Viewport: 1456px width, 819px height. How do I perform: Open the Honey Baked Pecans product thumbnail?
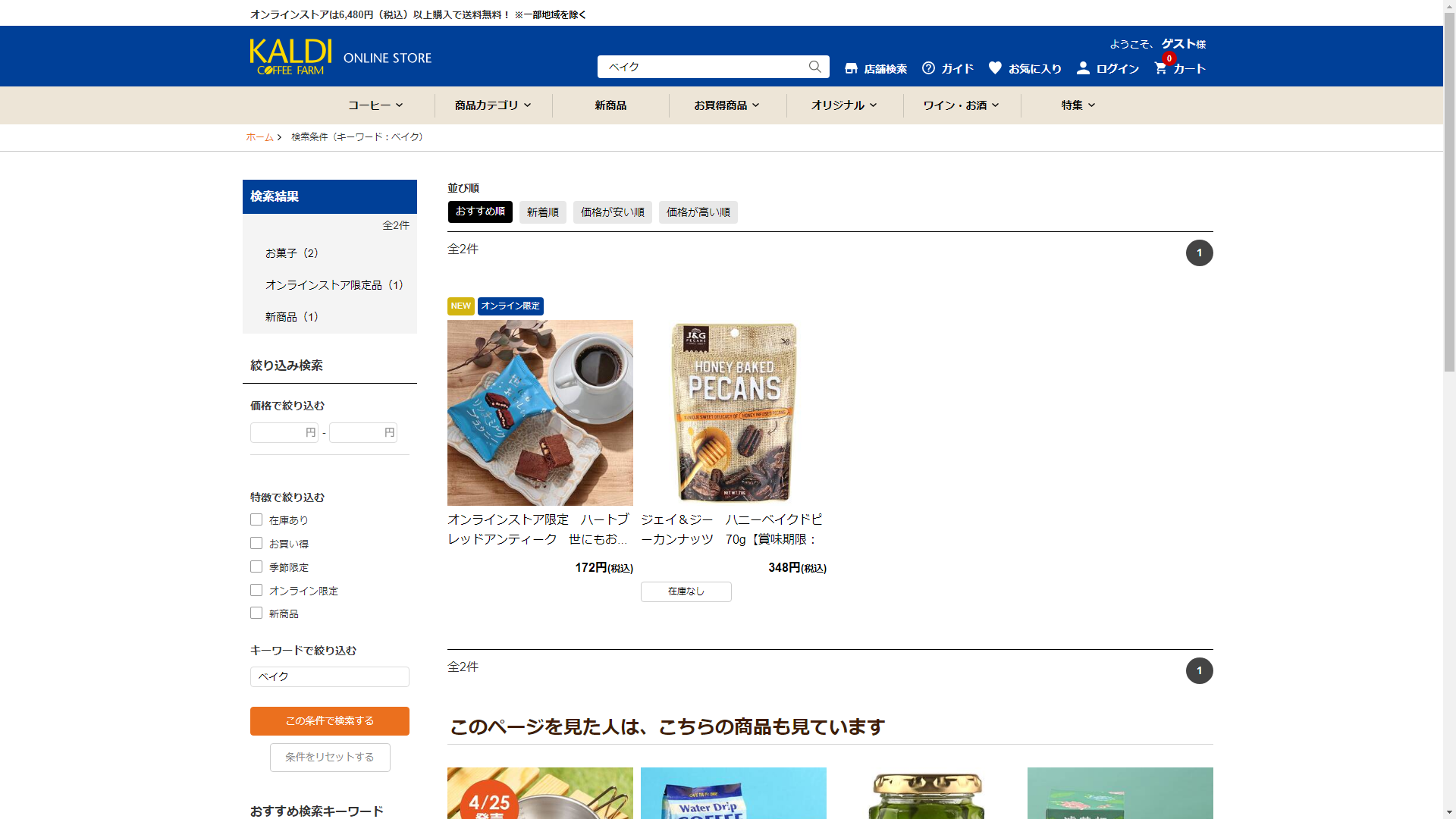[x=733, y=412]
